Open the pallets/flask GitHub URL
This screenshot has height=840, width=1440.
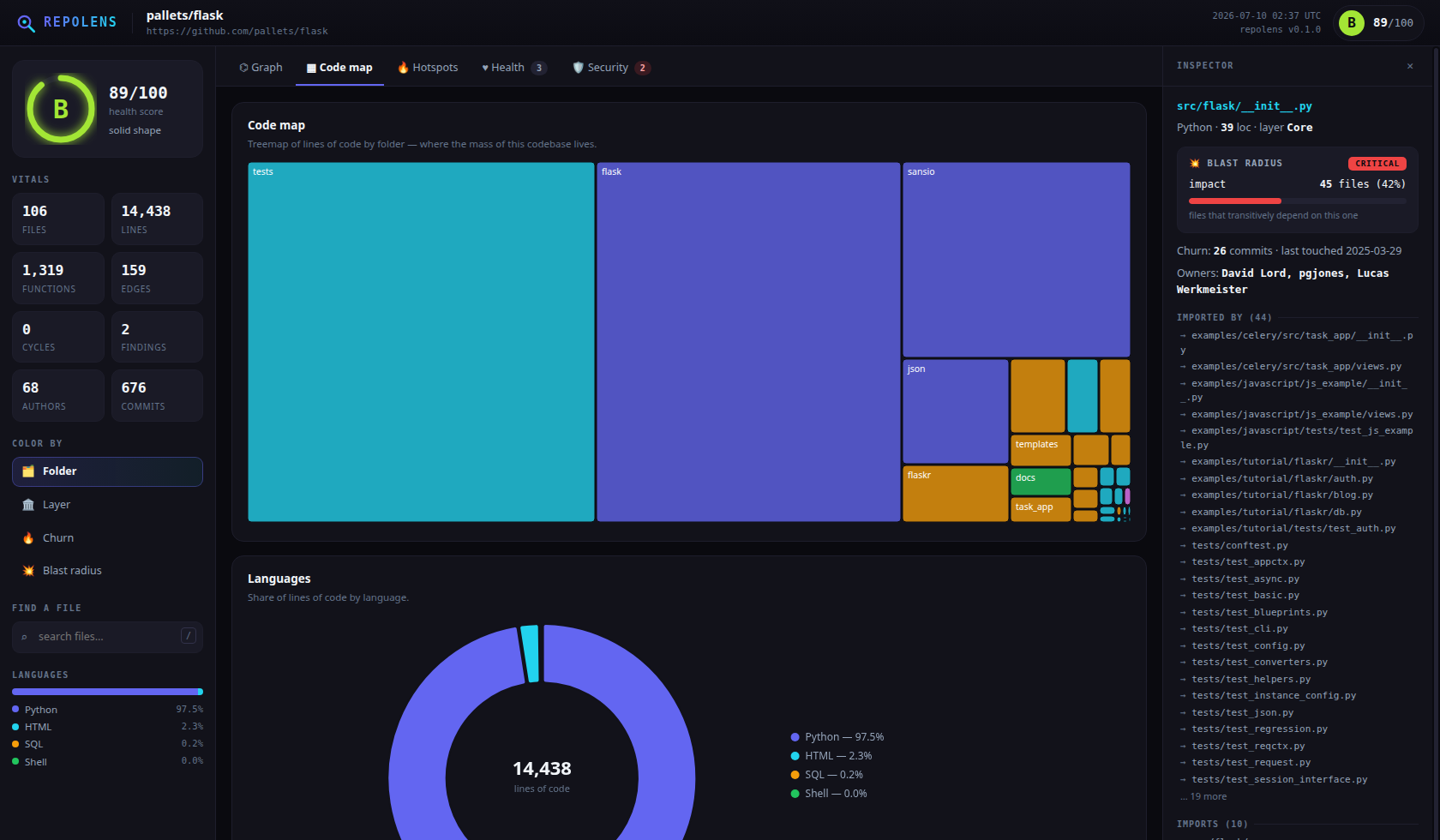237,31
